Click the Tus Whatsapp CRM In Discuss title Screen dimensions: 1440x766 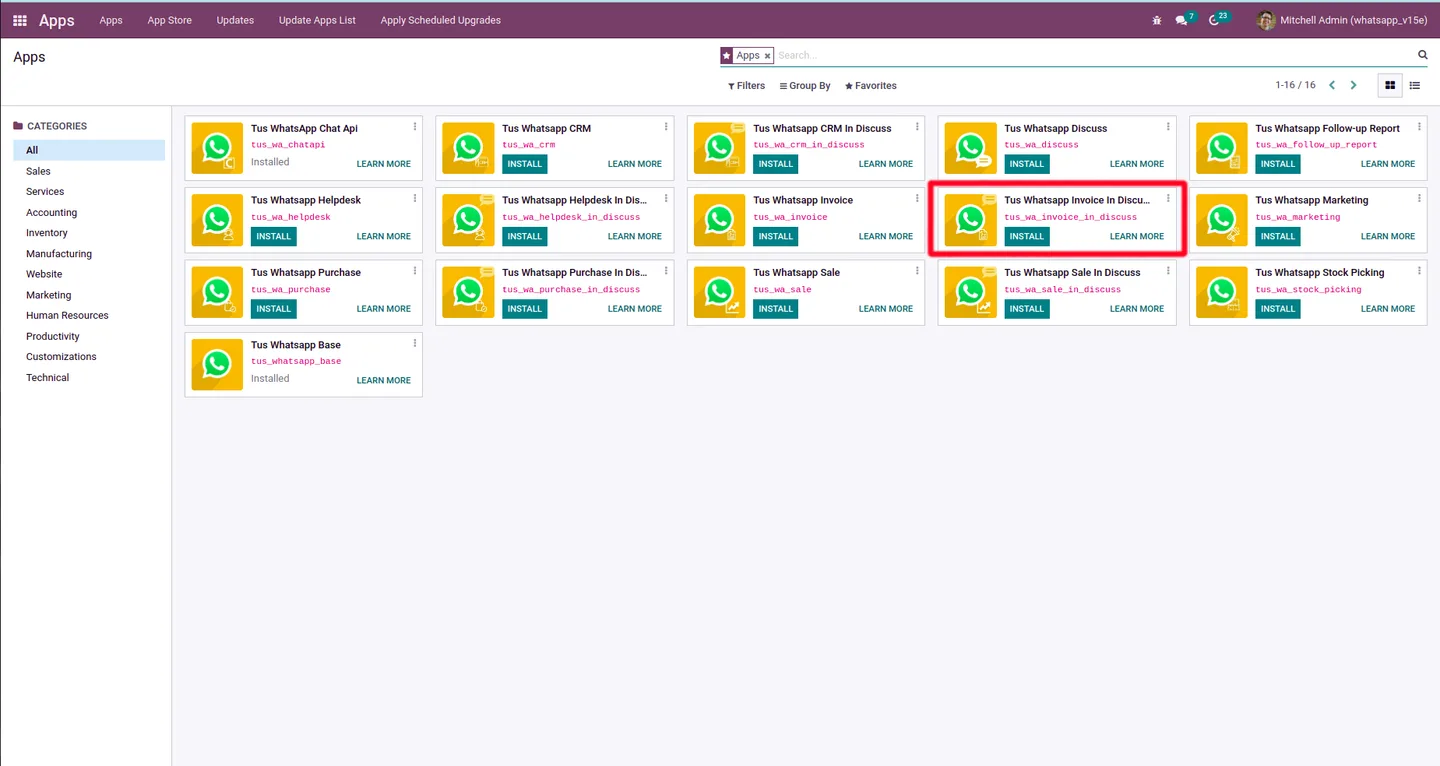pos(822,128)
